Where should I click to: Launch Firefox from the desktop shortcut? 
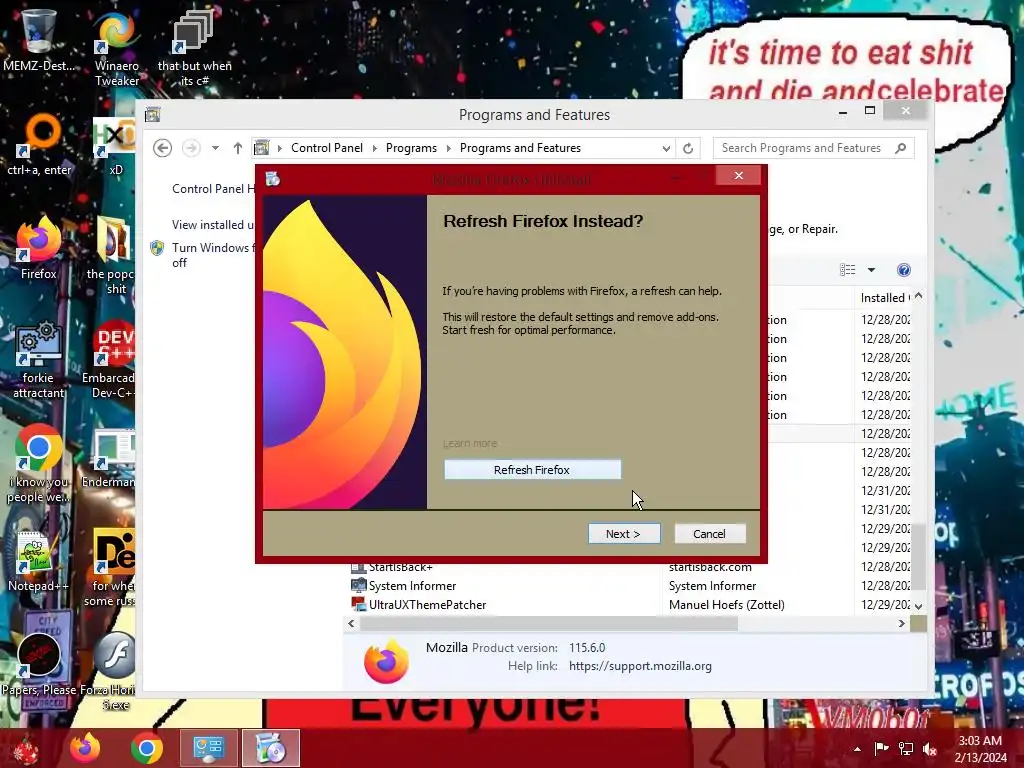coord(39,249)
